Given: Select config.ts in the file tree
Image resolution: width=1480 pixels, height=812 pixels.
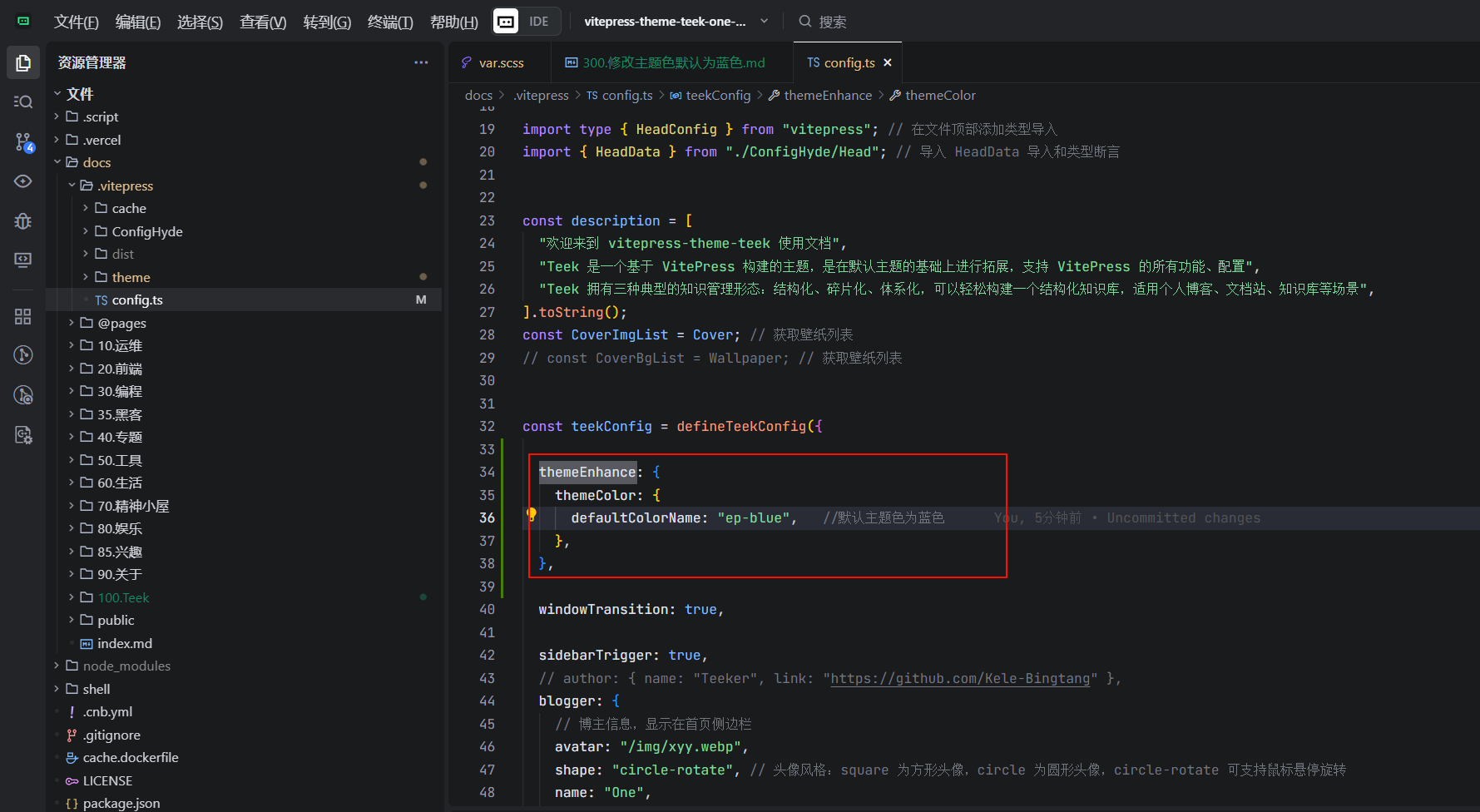Looking at the screenshot, I should [x=244, y=300].
